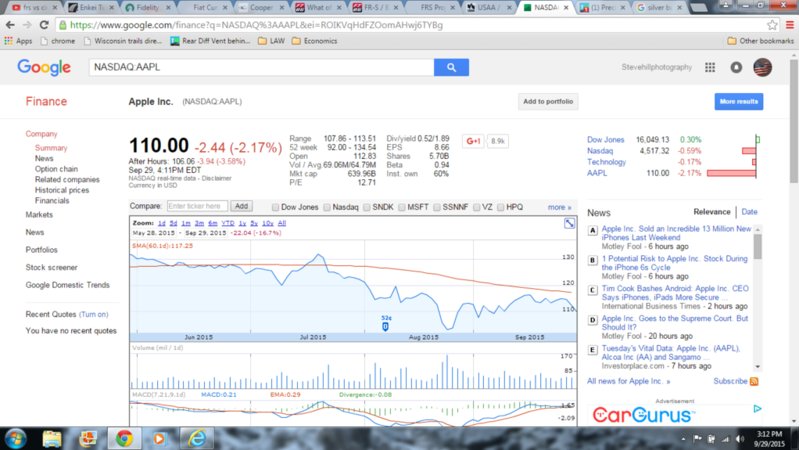Open Stock screener in sidebar

point(51,267)
